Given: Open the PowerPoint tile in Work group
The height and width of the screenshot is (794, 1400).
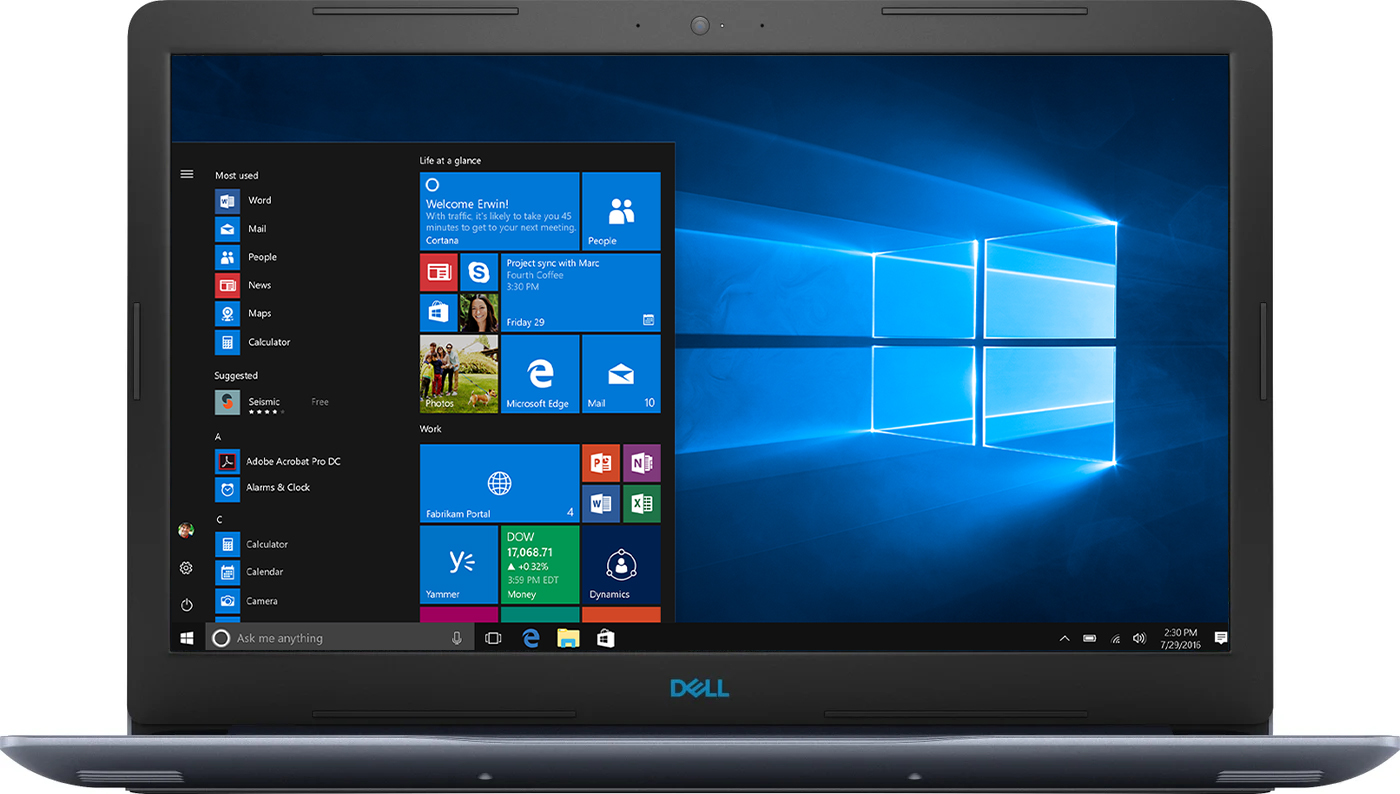Looking at the screenshot, I should pyautogui.click(x=600, y=463).
